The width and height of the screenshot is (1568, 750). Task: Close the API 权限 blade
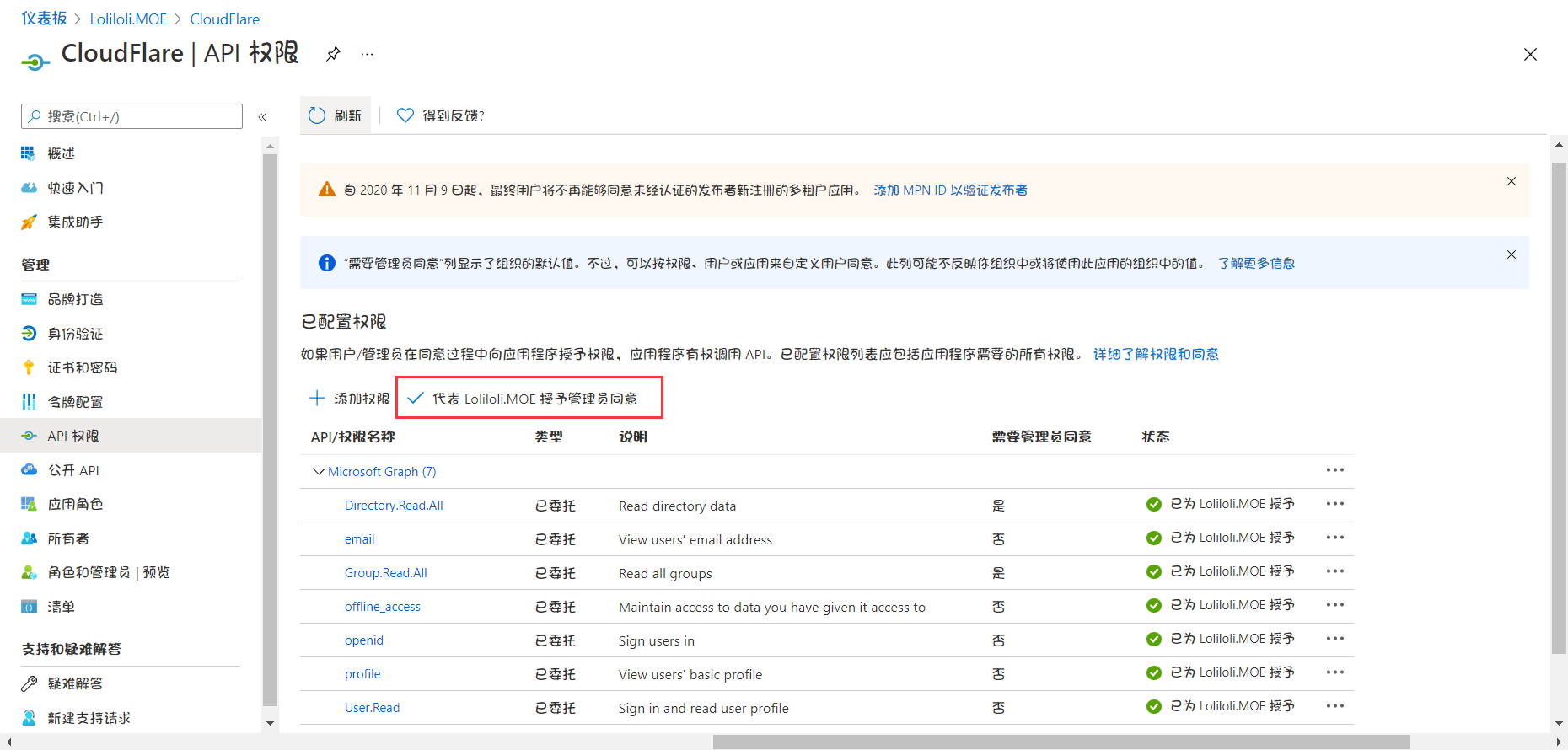(x=1530, y=55)
